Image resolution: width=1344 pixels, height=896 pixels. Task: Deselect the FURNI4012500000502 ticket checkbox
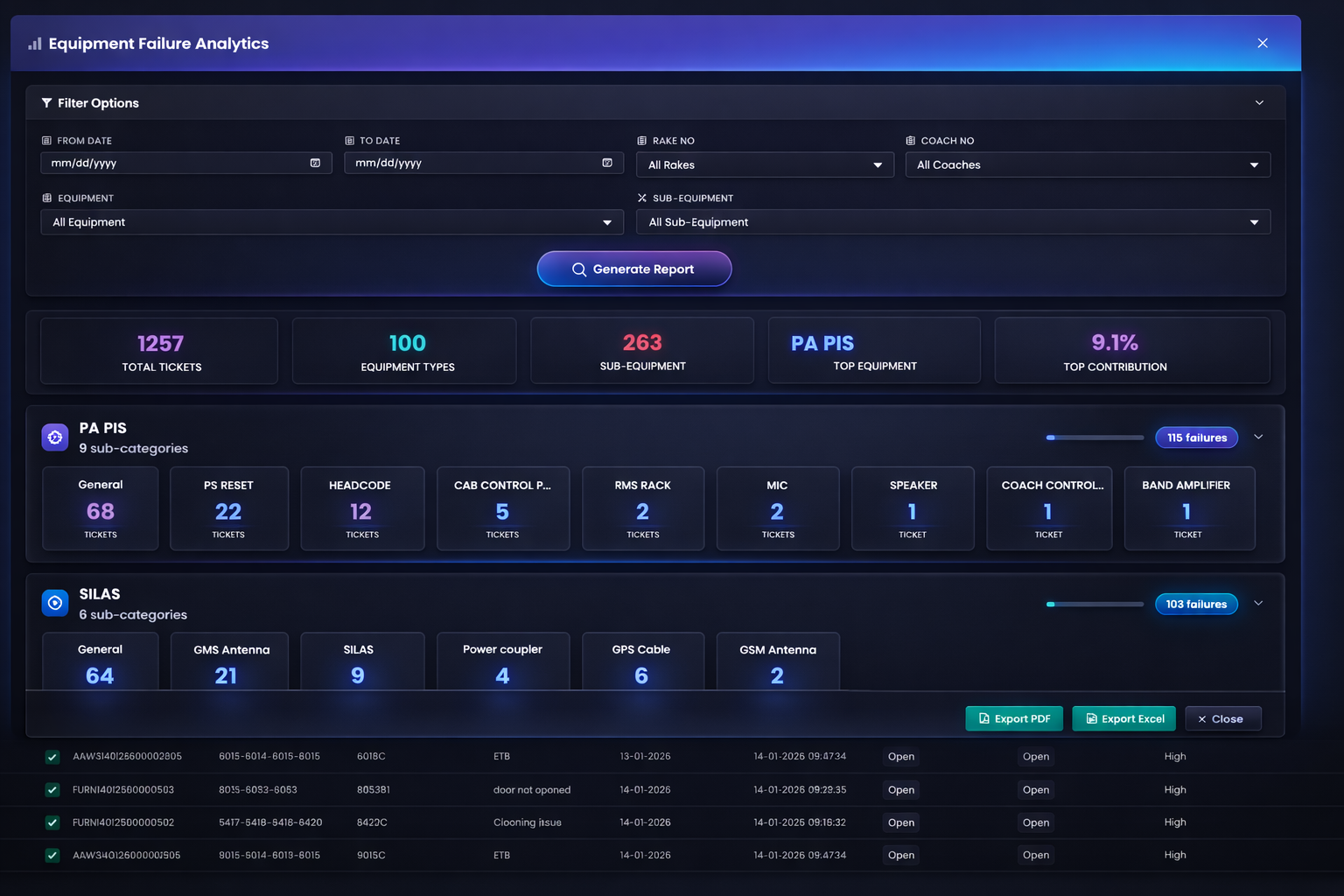click(52, 822)
